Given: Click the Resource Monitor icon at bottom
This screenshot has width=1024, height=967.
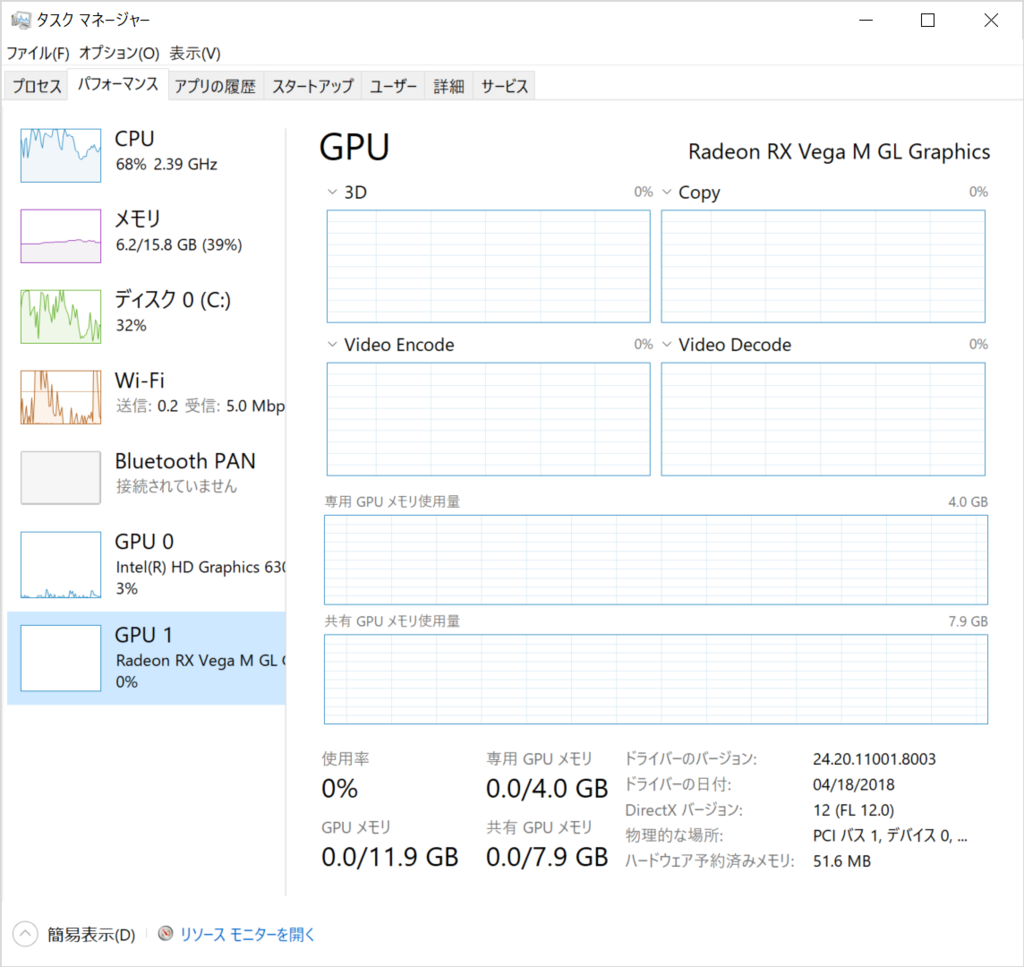Looking at the screenshot, I should click(166, 934).
